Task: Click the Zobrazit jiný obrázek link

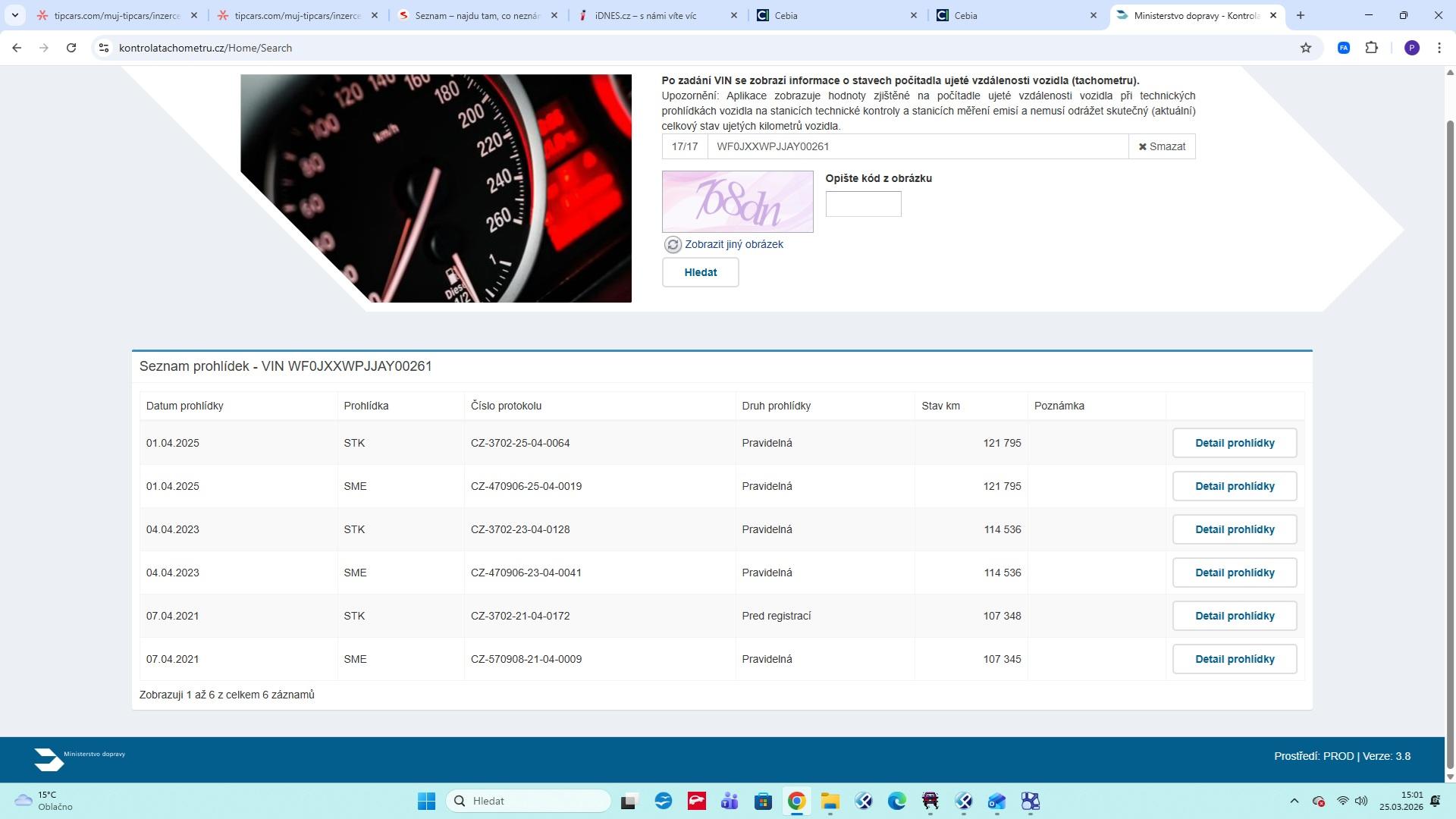Action: 733,244
